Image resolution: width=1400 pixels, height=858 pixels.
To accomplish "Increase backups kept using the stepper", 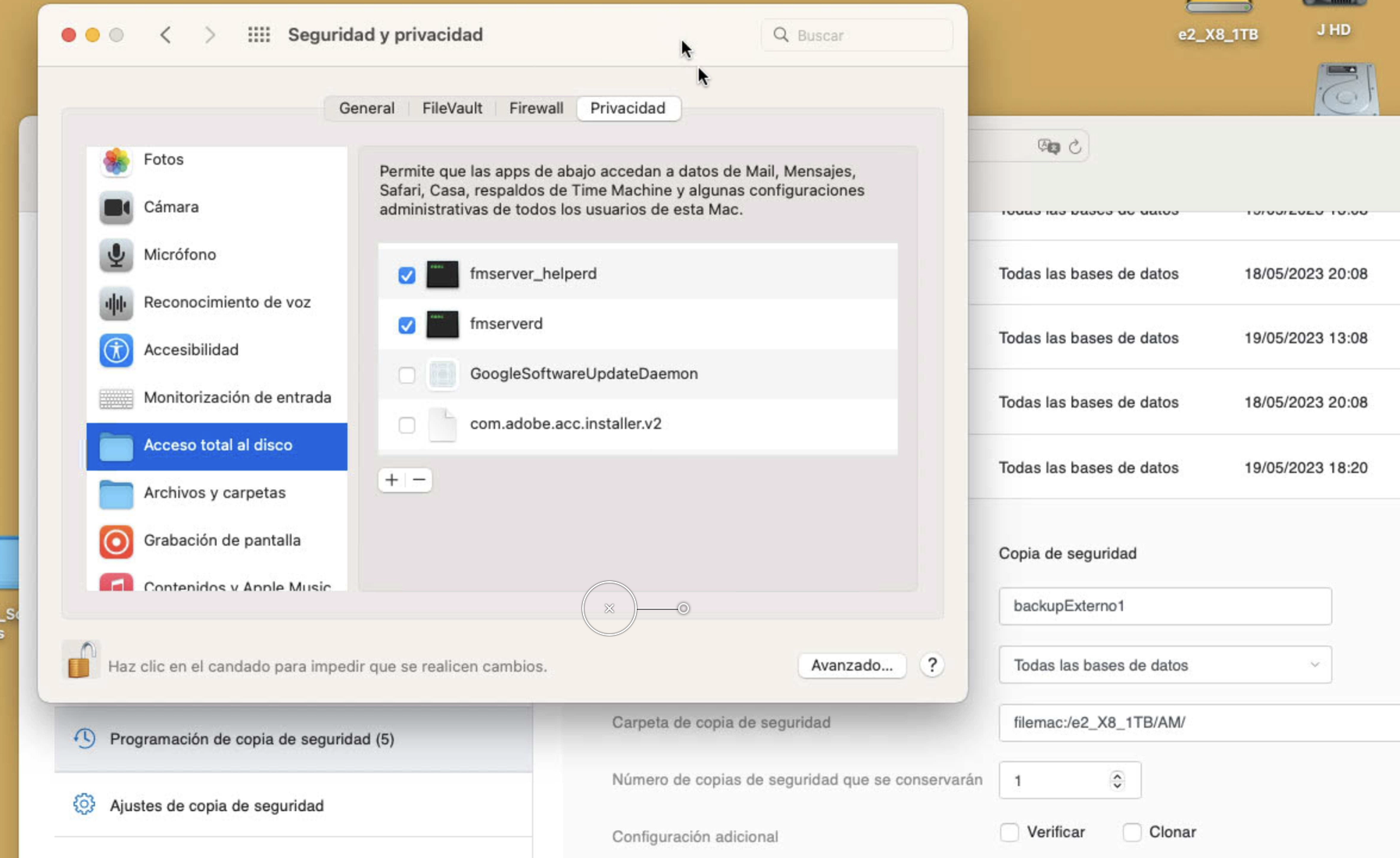I will 1118,775.
